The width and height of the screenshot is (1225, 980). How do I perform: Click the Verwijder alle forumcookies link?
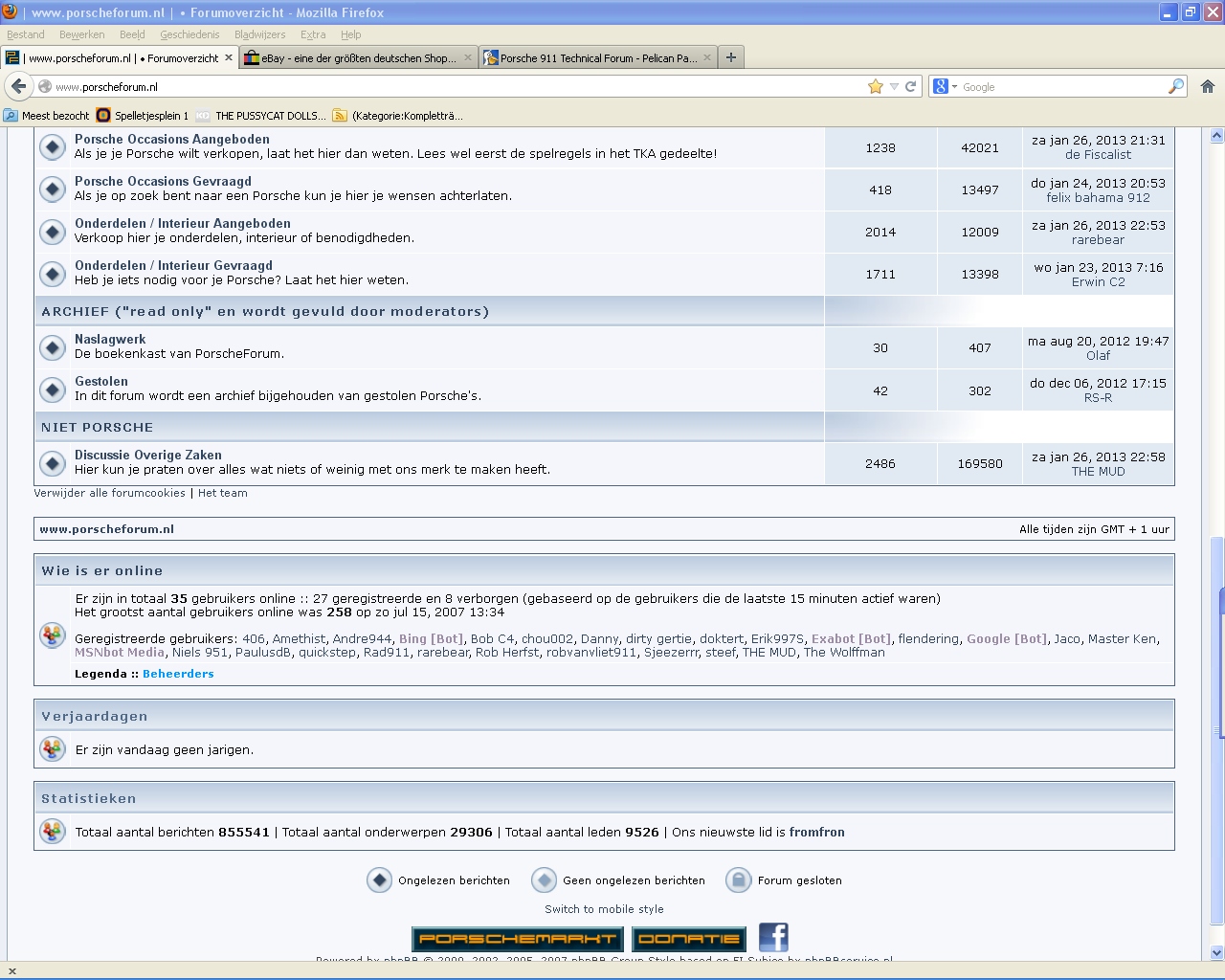(109, 493)
